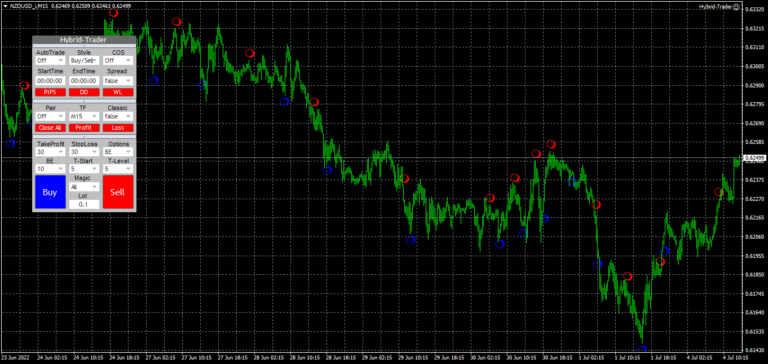Select the rightmost red signal circle near 4 Jul

tap(719, 192)
